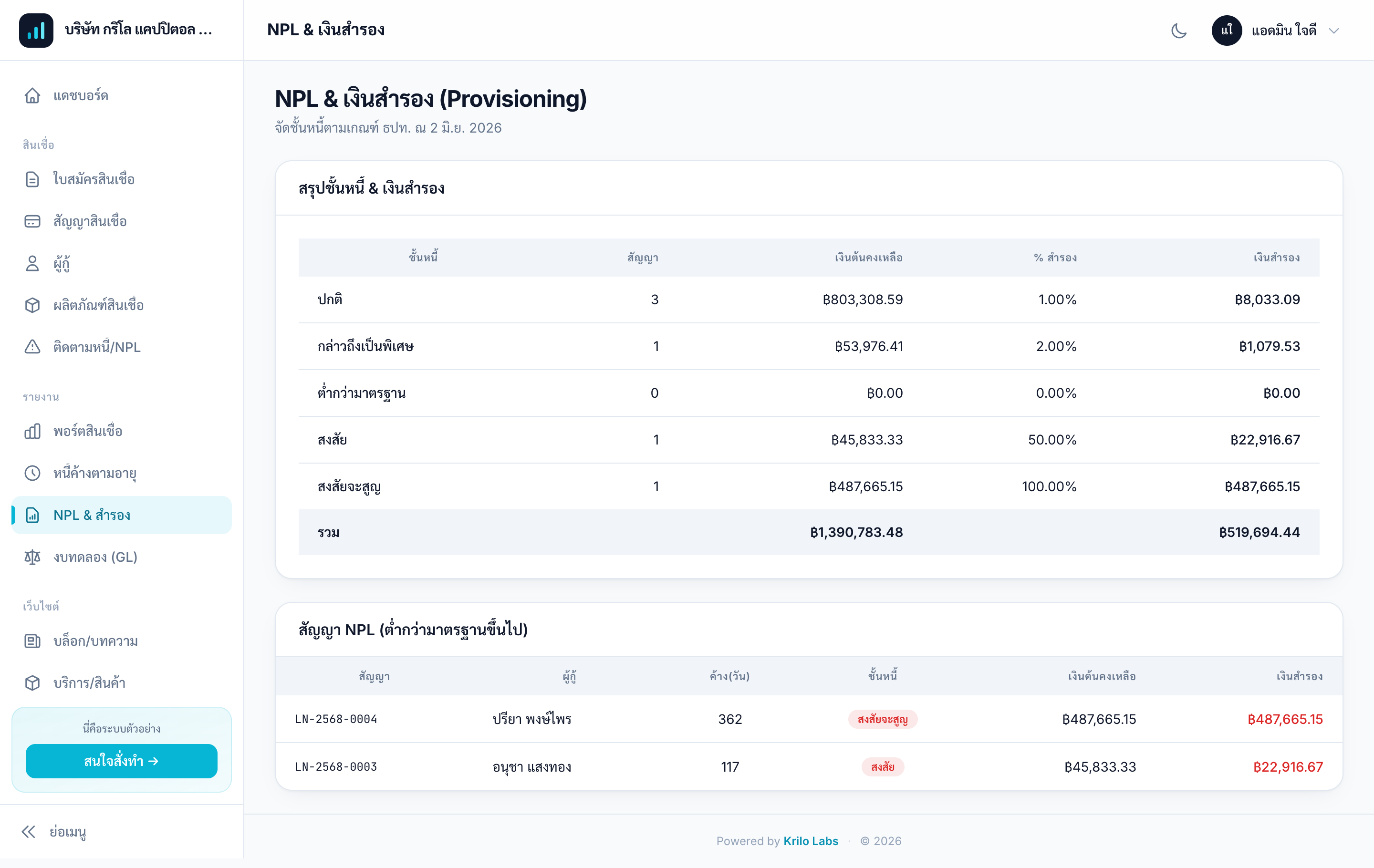Click the Krilo Capital bar chart logo

click(x=36, y=30)
